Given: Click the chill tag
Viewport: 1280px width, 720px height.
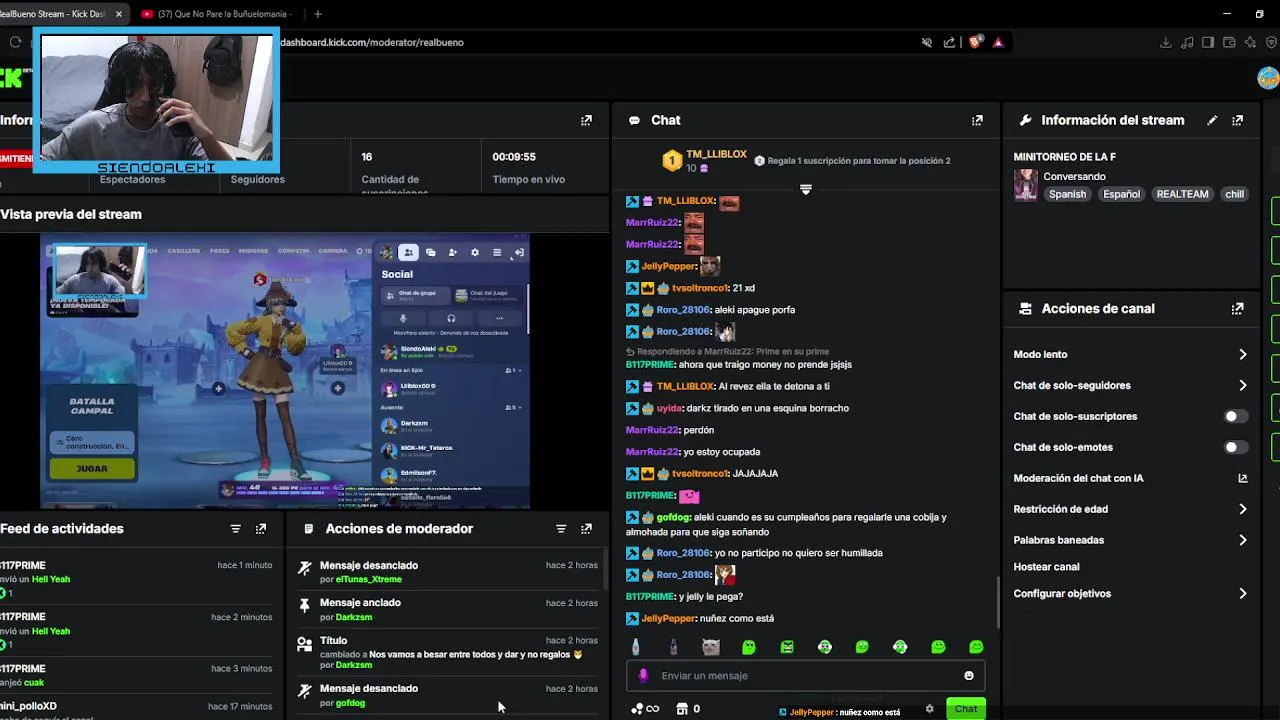Looking at the screenshot, I should [x=1235, y=194].
